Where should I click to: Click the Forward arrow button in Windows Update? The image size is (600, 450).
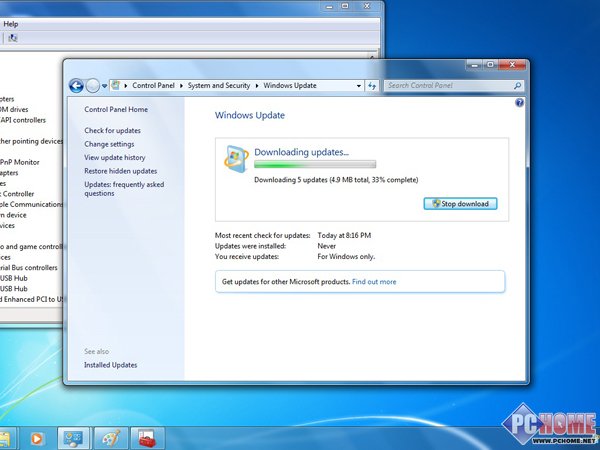pyautogui.click(x=93, y=86)
